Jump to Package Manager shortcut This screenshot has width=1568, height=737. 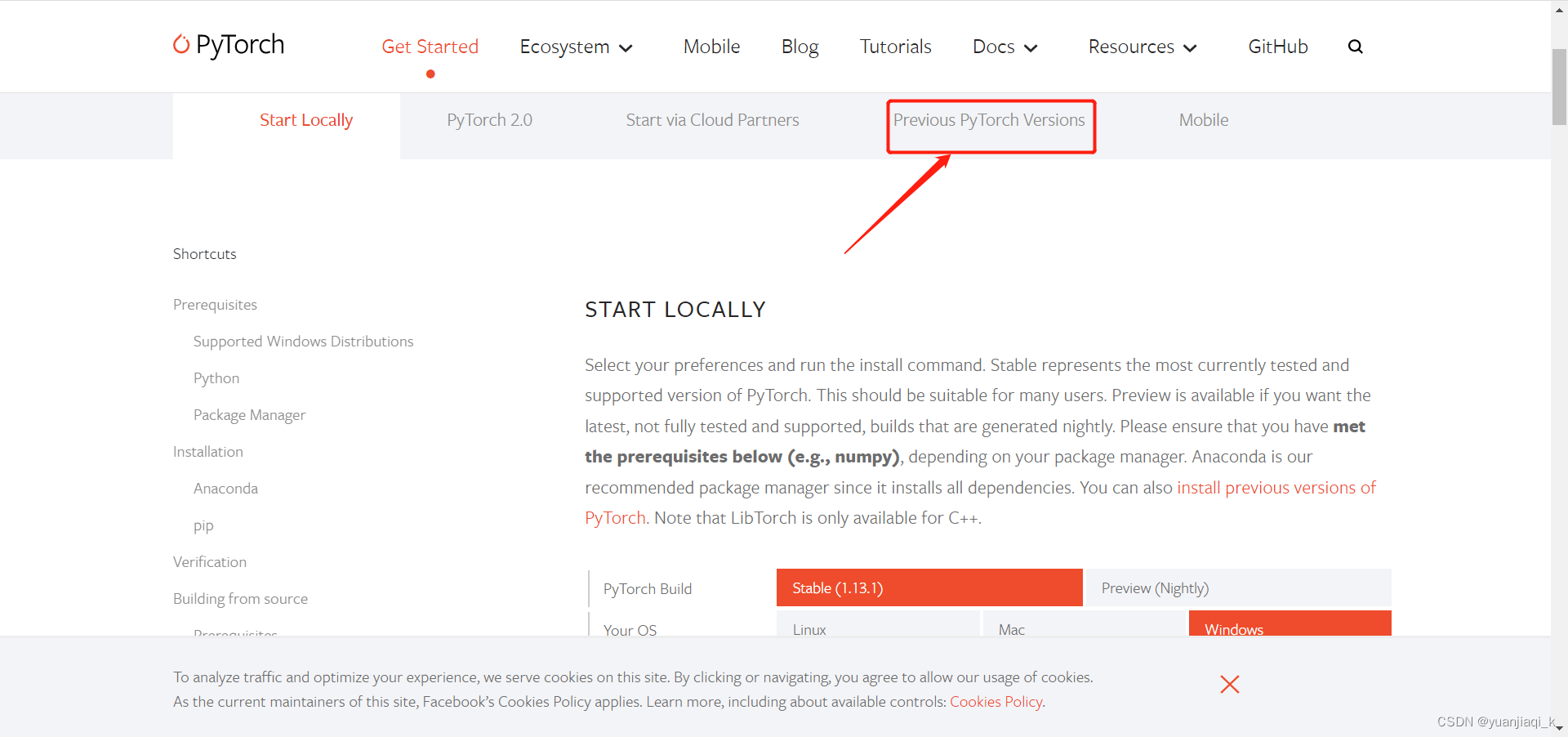pos(249,415)
